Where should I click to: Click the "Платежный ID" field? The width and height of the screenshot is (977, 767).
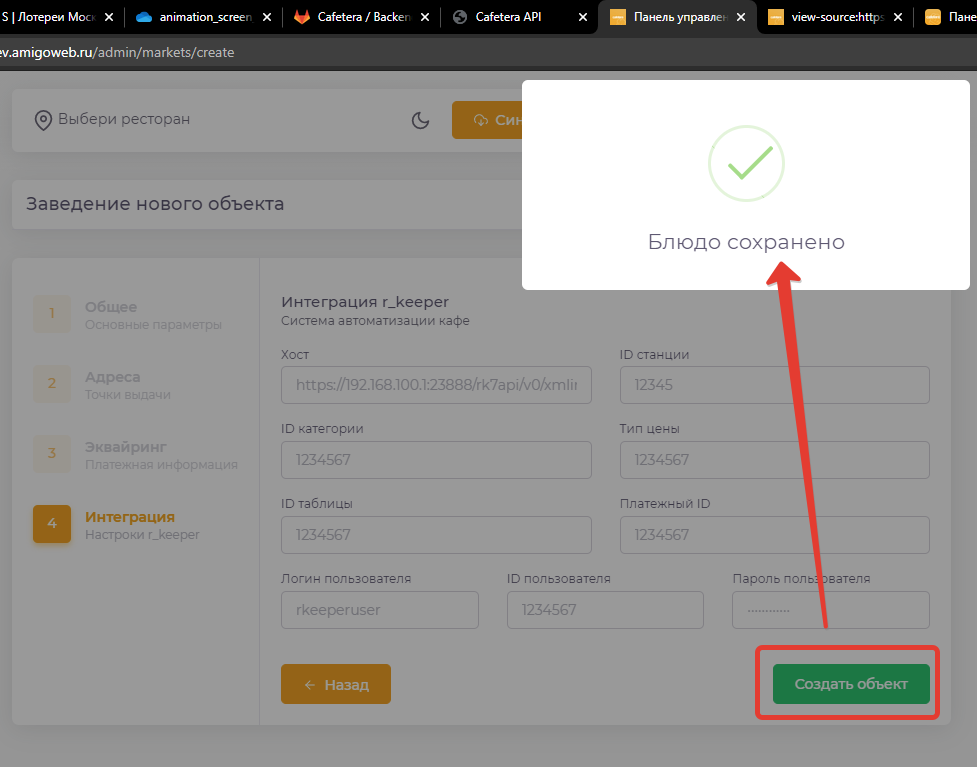point(774,535)
